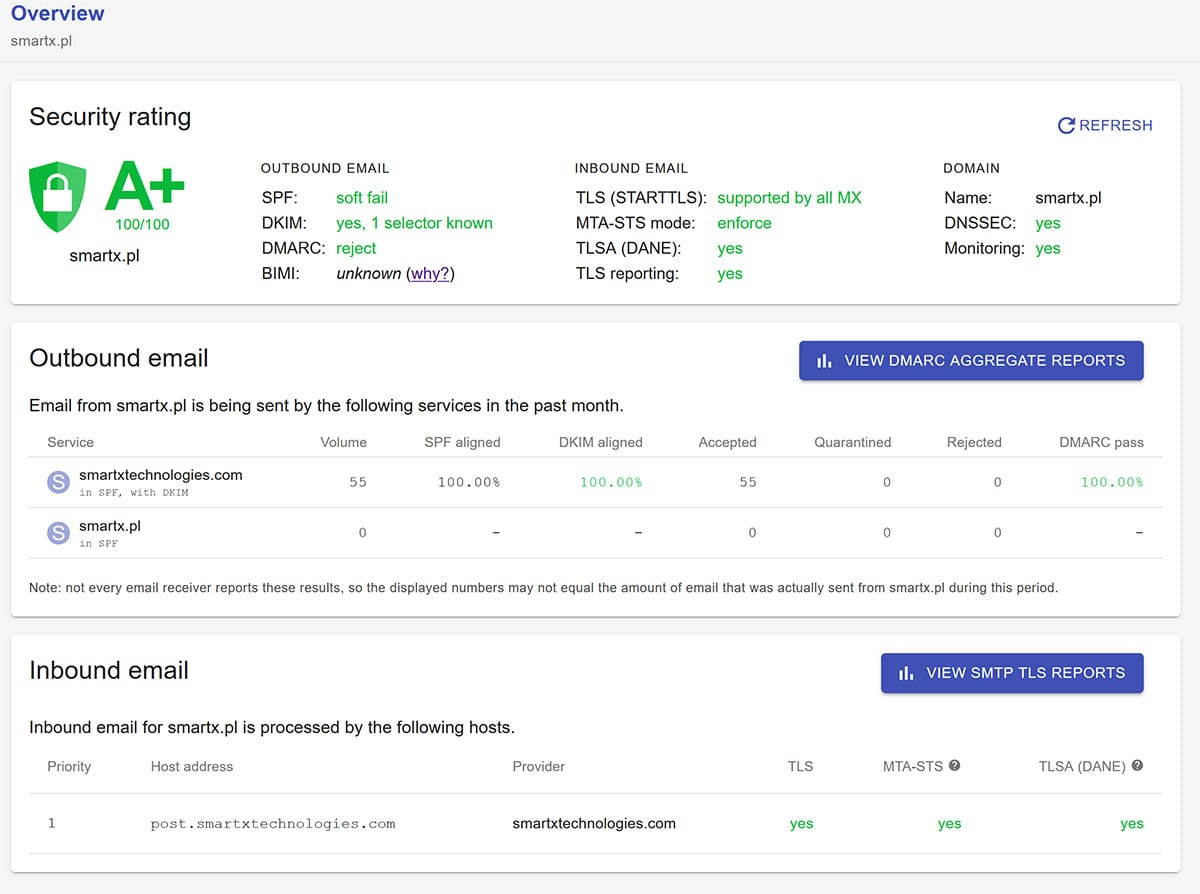Click the Overview page heading

[x=57, y=14]
